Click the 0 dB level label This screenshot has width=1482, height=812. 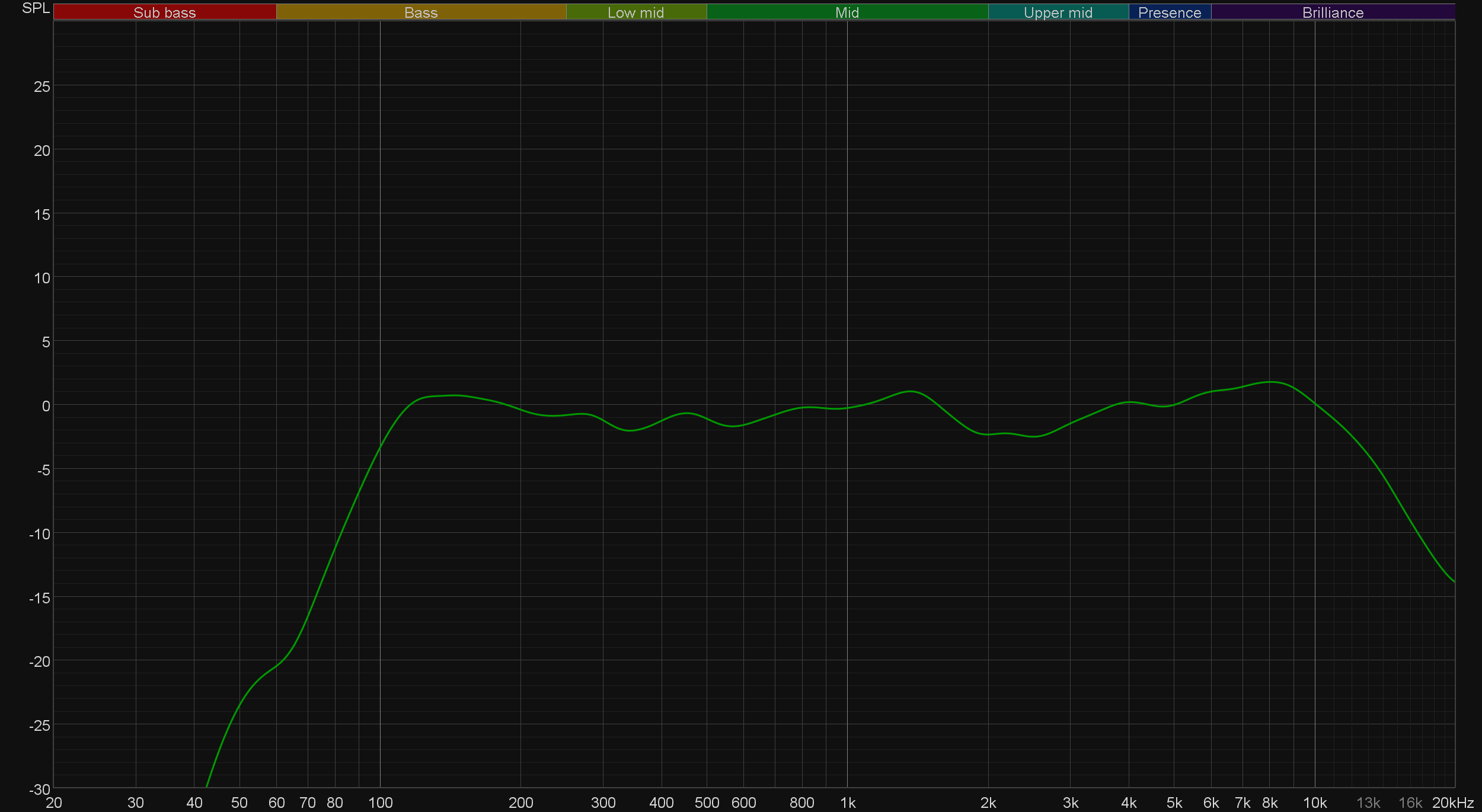(46, 406)
